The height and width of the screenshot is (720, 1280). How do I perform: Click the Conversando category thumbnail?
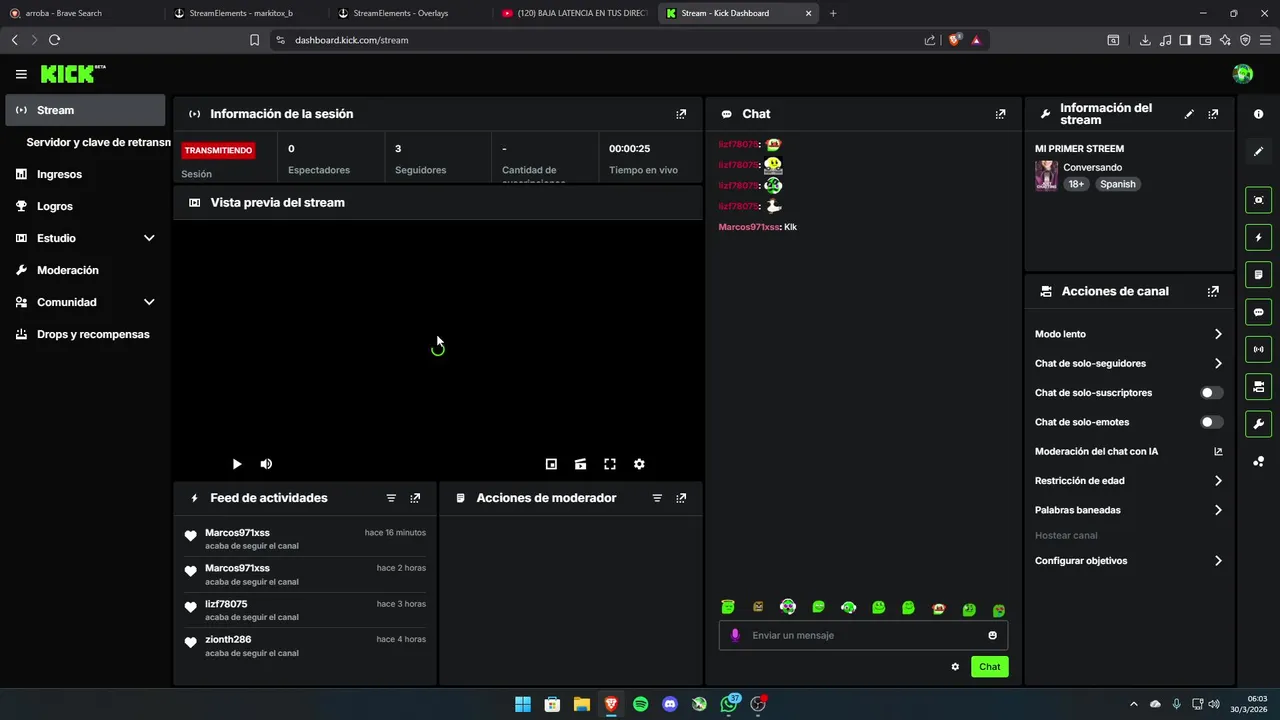(x=1047, y=176)
